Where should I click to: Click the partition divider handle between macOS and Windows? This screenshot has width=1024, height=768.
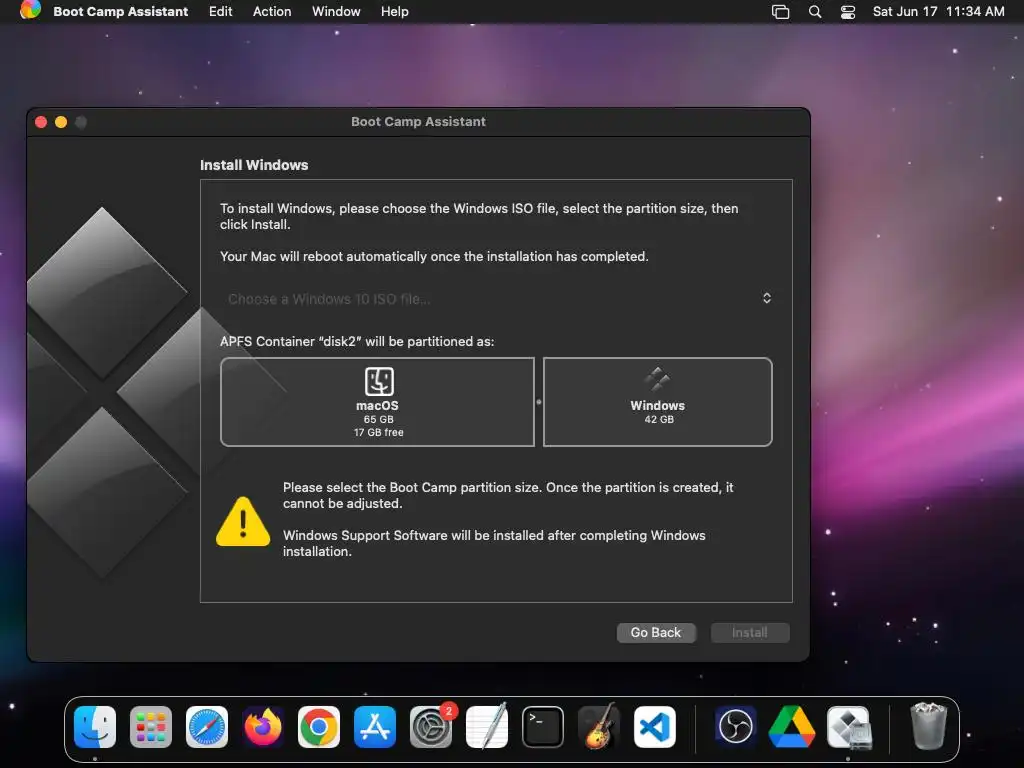coord(539,402)
